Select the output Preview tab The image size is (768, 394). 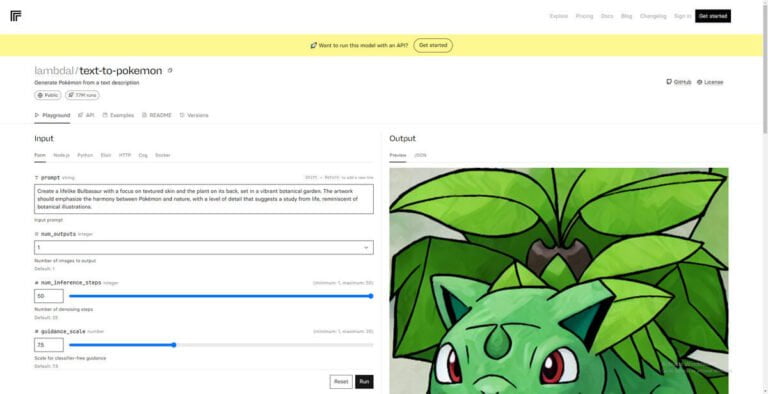click(398, 155)
